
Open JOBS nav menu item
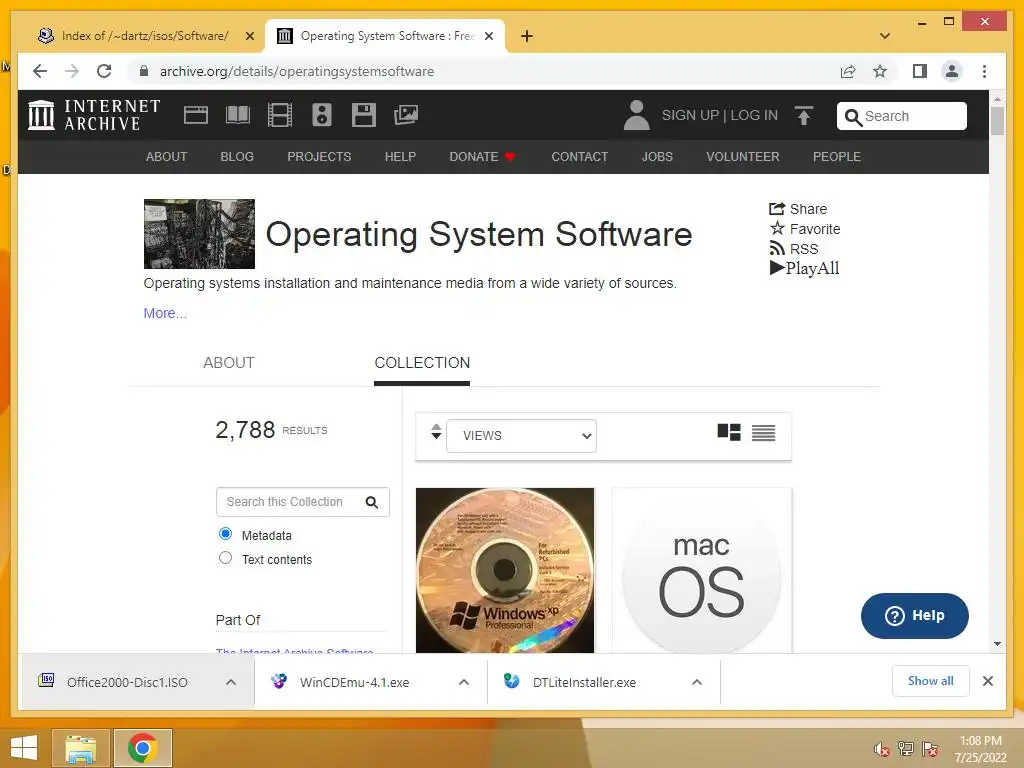[x=657, y=157]
